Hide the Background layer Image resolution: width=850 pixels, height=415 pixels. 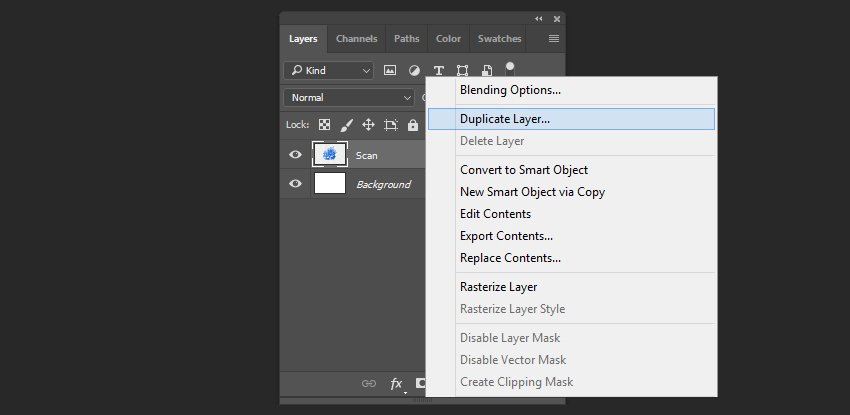point(295,184)
